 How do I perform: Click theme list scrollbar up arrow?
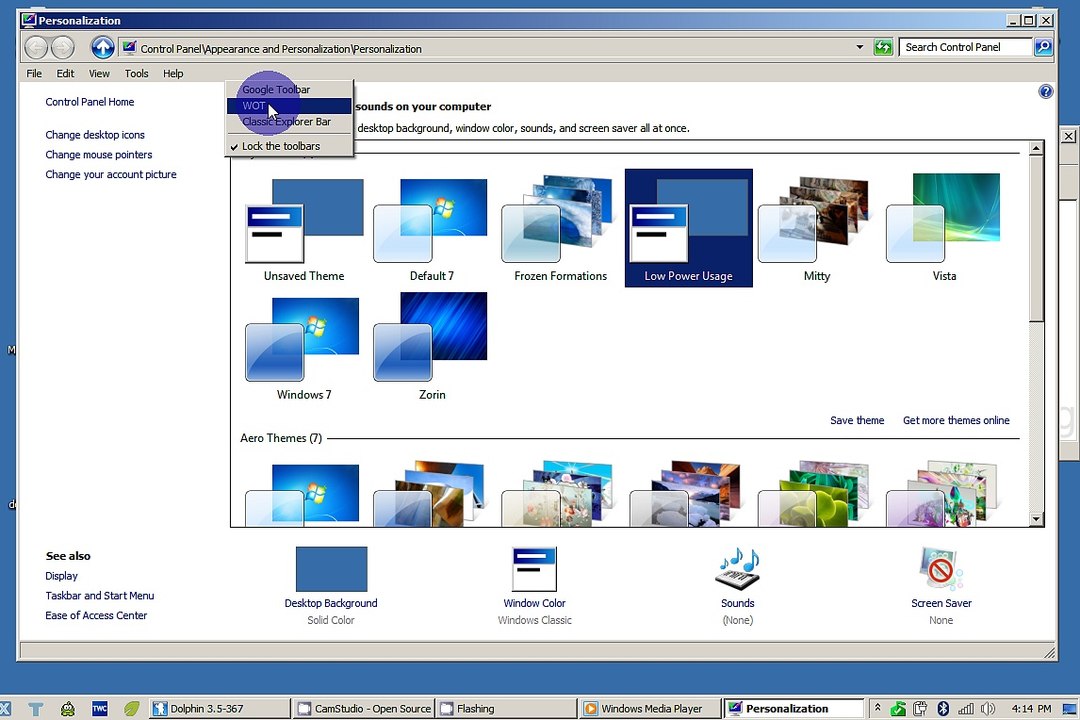coord(1036,148)
